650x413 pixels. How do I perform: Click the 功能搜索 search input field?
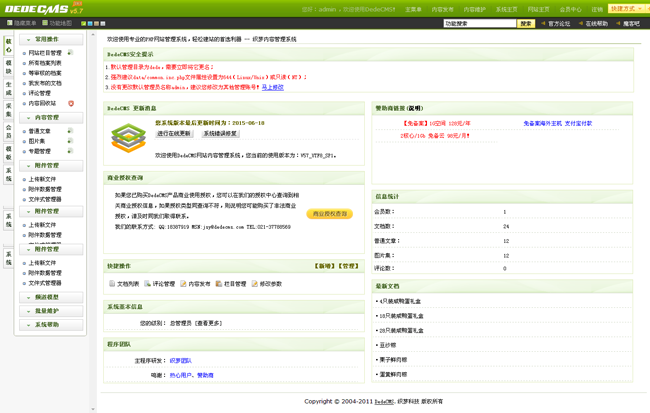478,23
